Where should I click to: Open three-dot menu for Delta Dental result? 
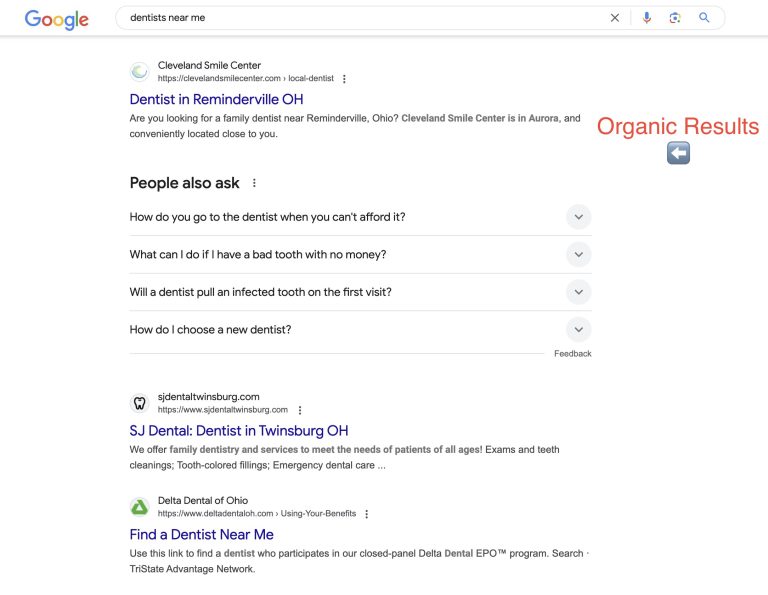pyautogui.click(x=367, y=514)
